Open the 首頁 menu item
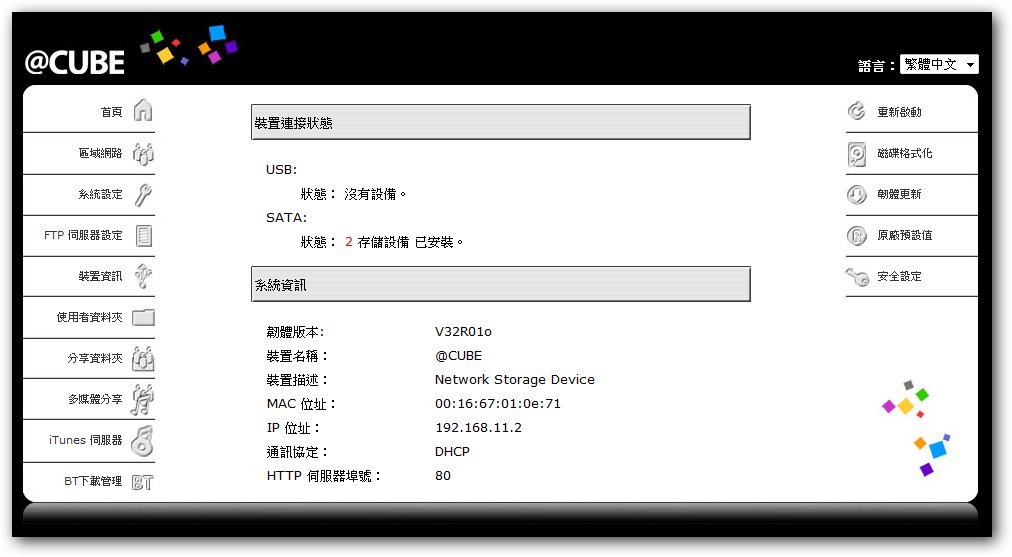This screenshot has width=1012, height=557. click(111, 112)
